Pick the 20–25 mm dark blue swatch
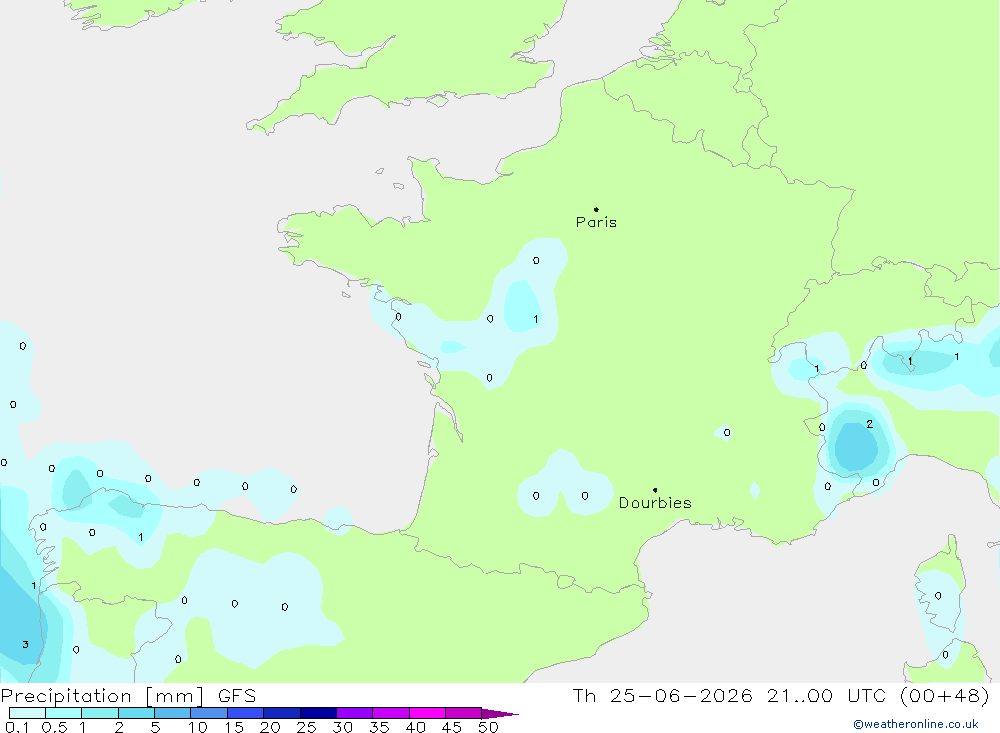 tap(282, 713)
